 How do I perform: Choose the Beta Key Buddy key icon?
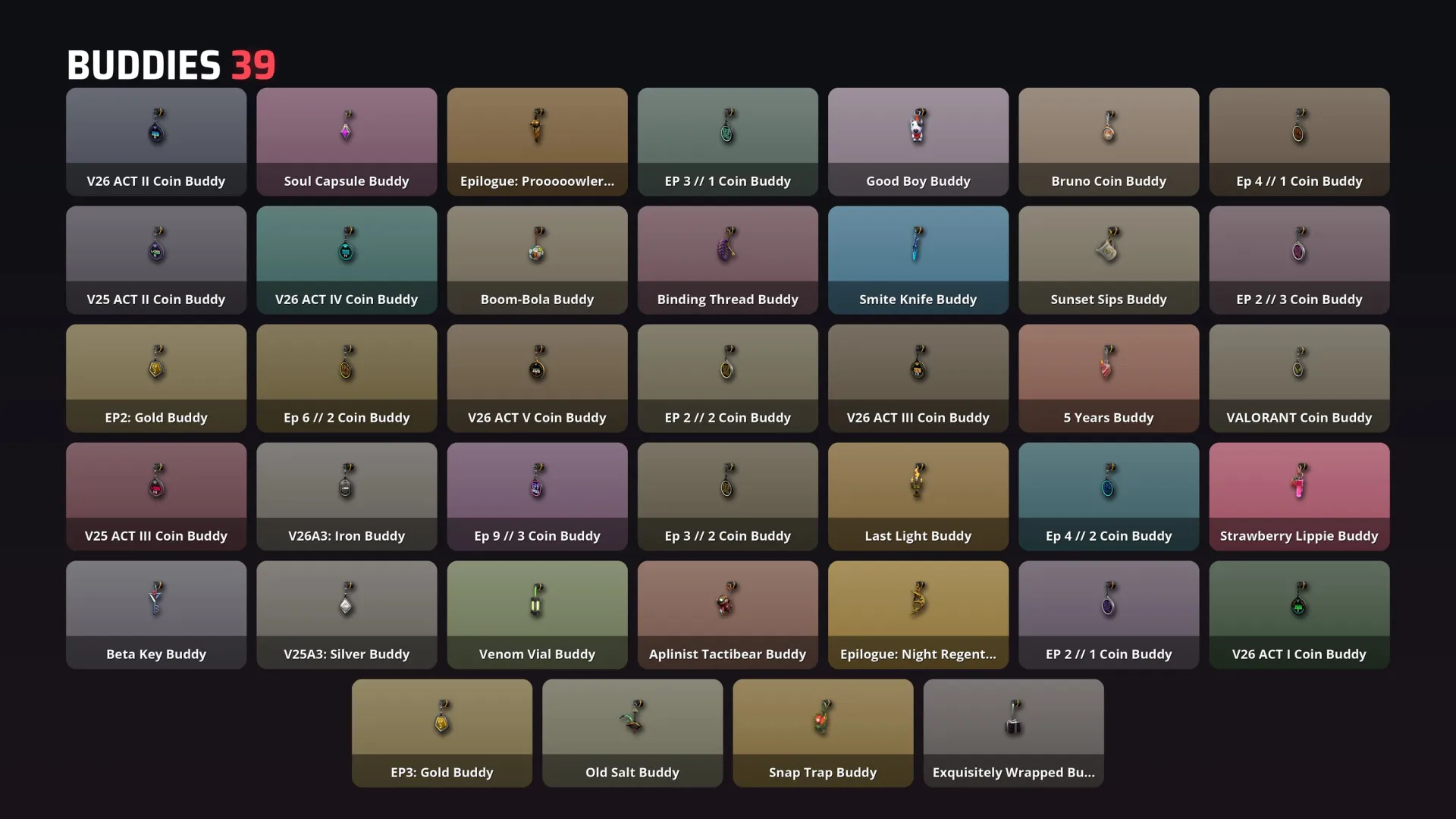156,599
